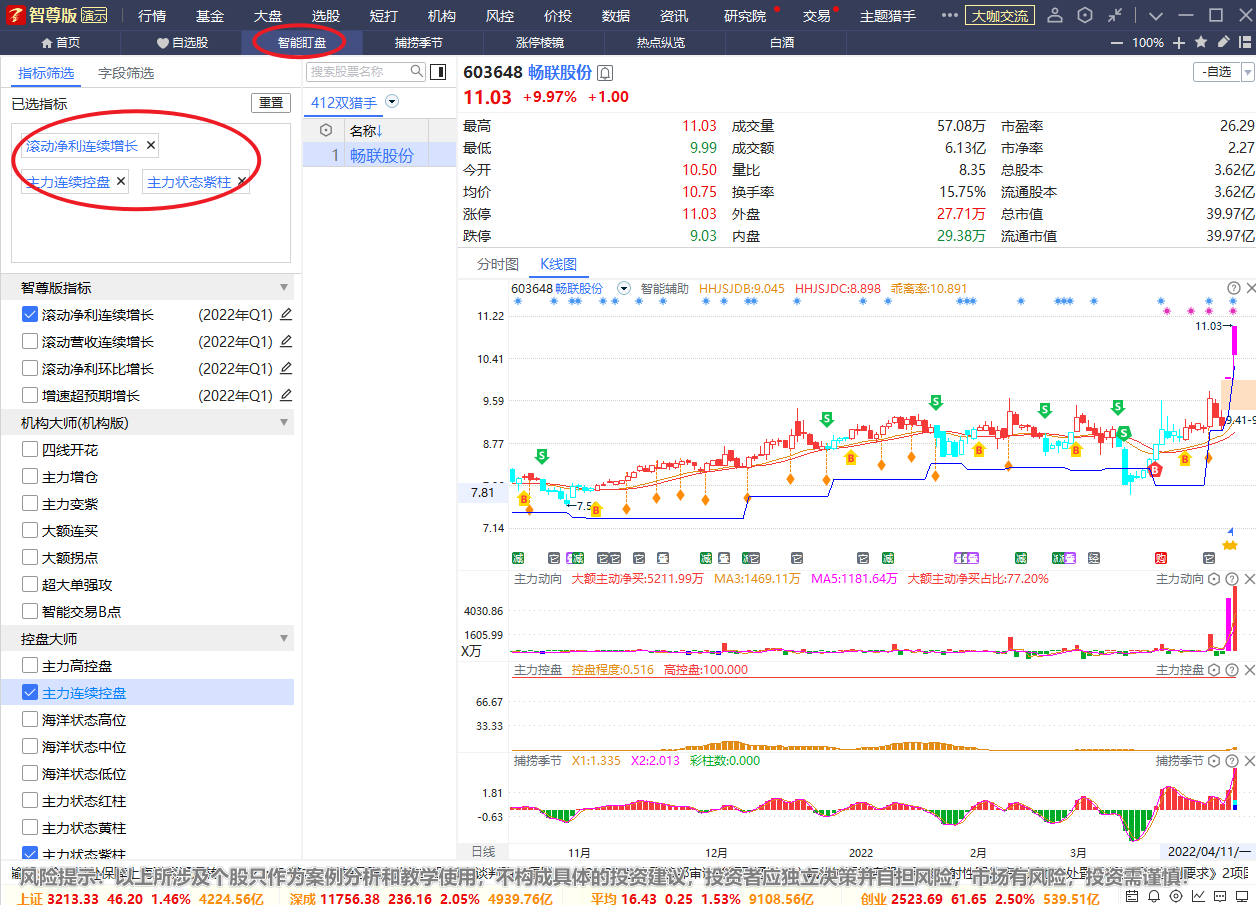This screenshot has height=905, width=1256.
Task: Zoom in with the plus icon beside 100%
Action: click(x=1179, y=43)
